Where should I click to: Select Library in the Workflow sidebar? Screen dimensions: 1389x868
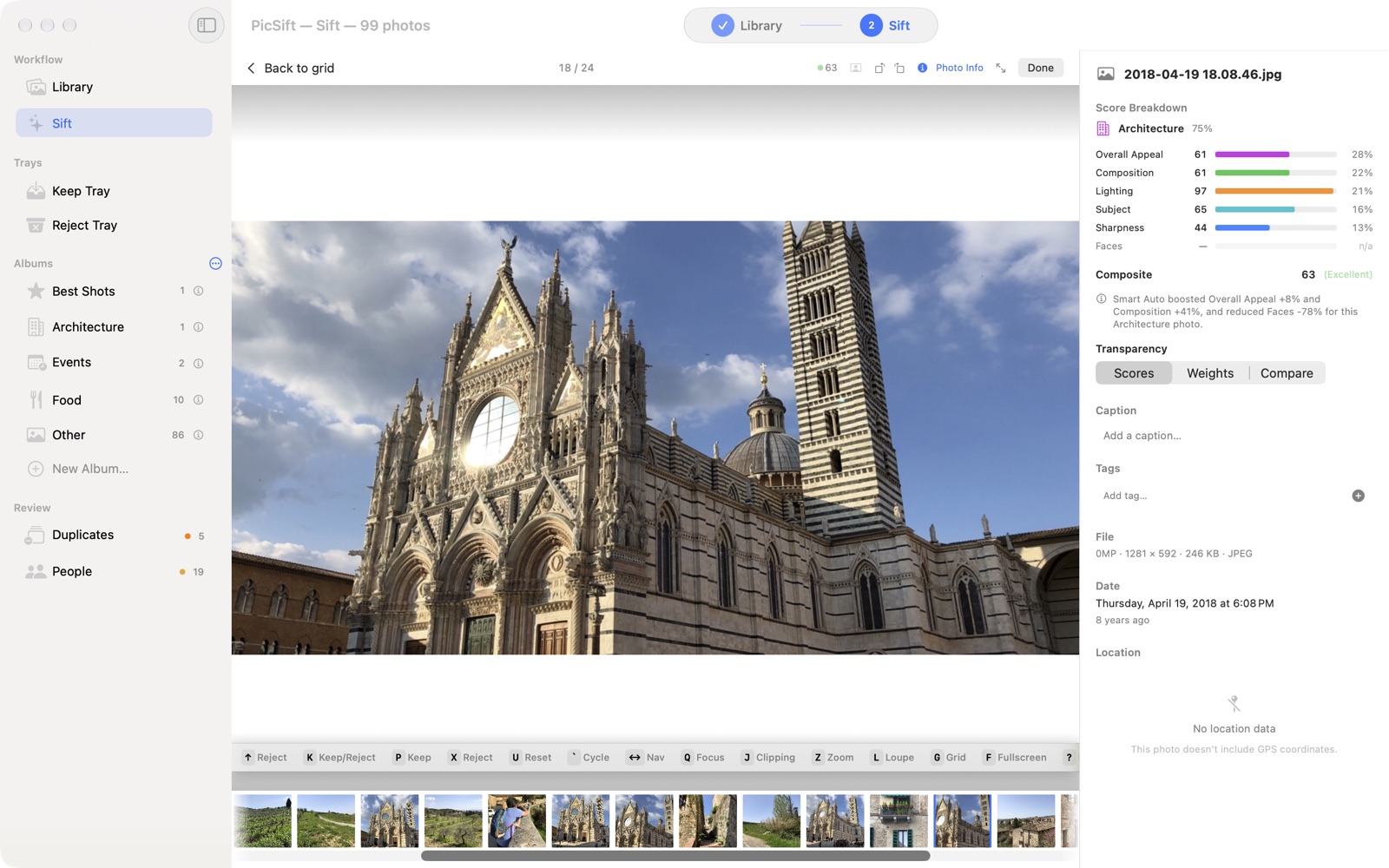pyautogui.click(x=114, y=87)
